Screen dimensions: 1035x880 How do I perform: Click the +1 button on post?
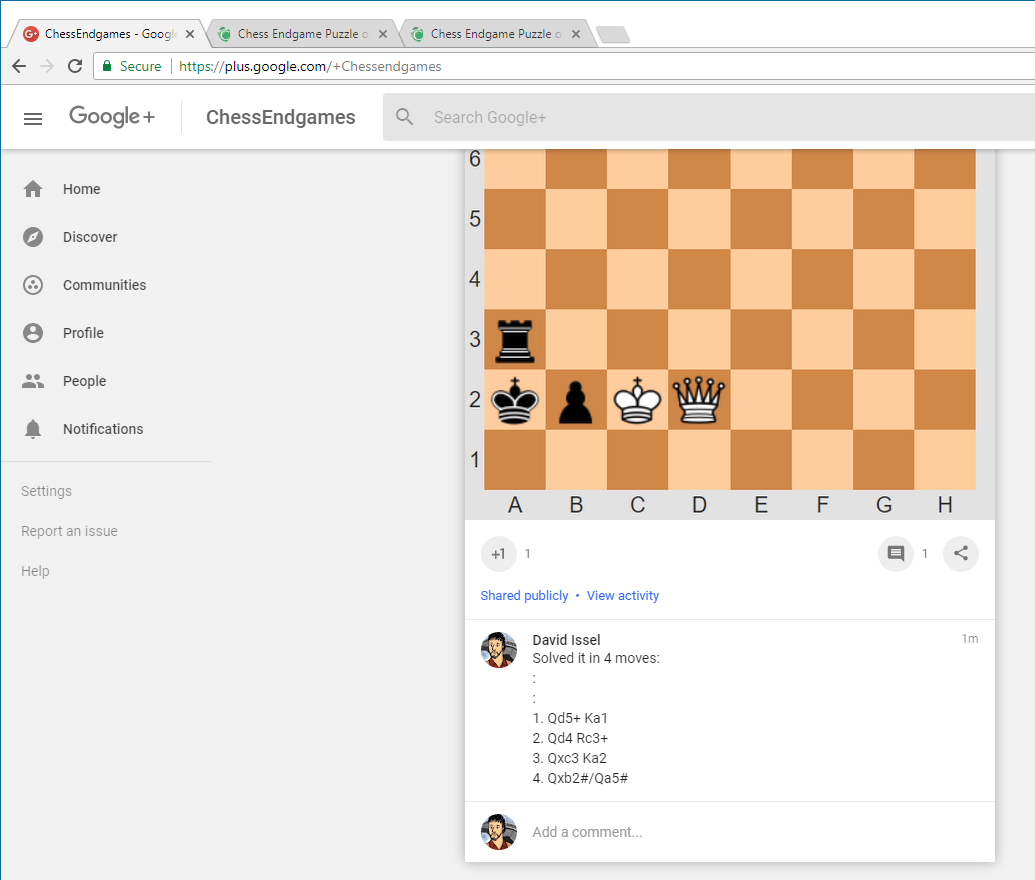pos(498,554)
